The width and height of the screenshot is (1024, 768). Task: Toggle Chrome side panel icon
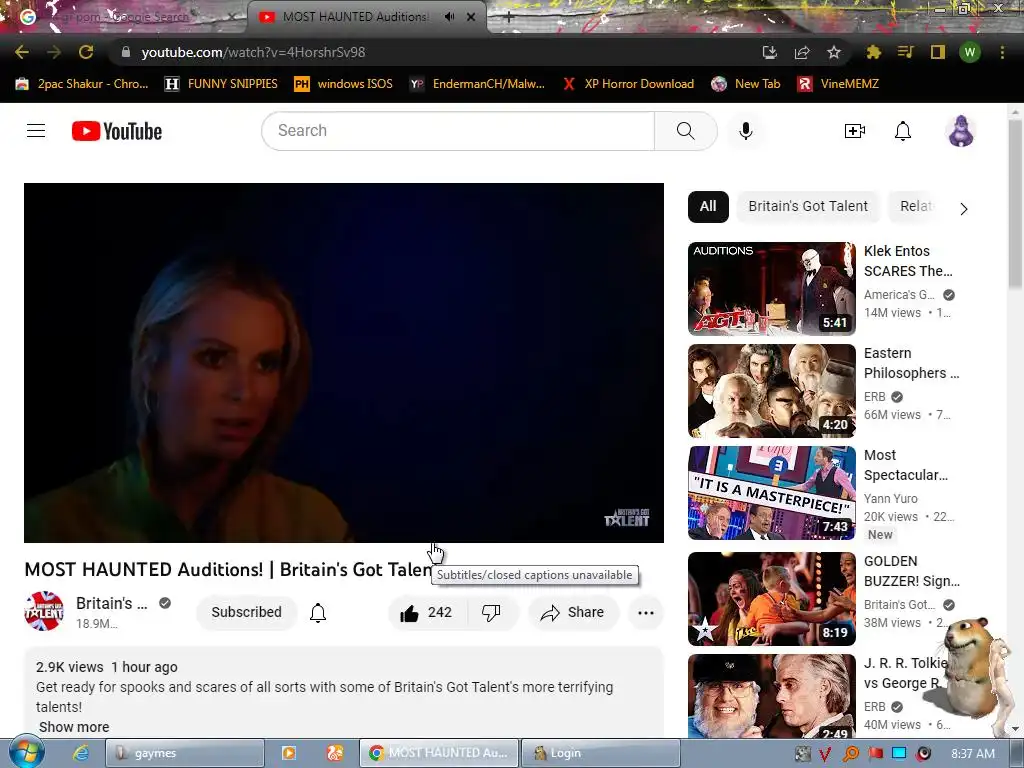click(938, 52)
